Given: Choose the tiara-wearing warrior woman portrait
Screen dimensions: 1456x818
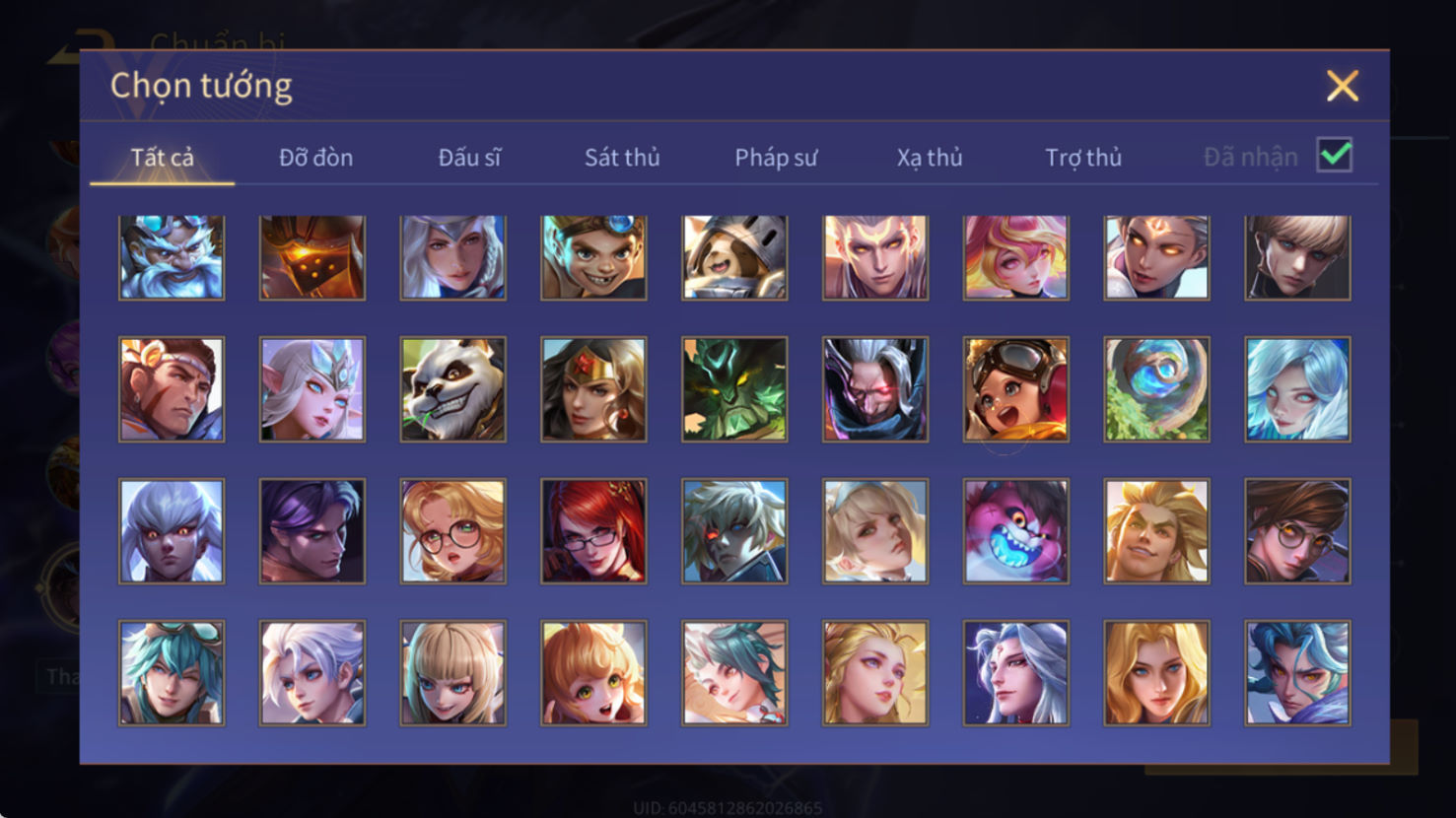Looking at the screenshot, I should (x=593, y=389).
